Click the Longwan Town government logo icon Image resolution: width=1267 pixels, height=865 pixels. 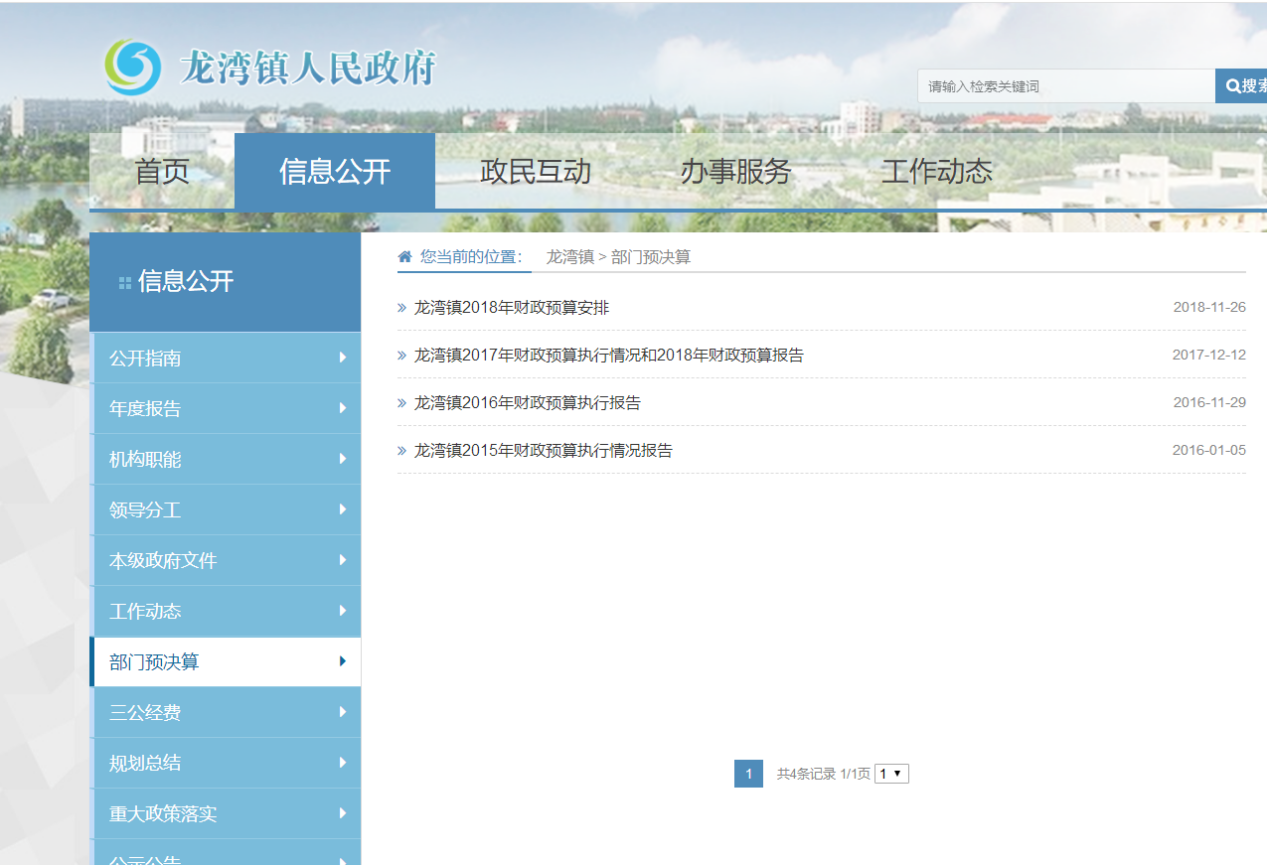coord(133,67)
